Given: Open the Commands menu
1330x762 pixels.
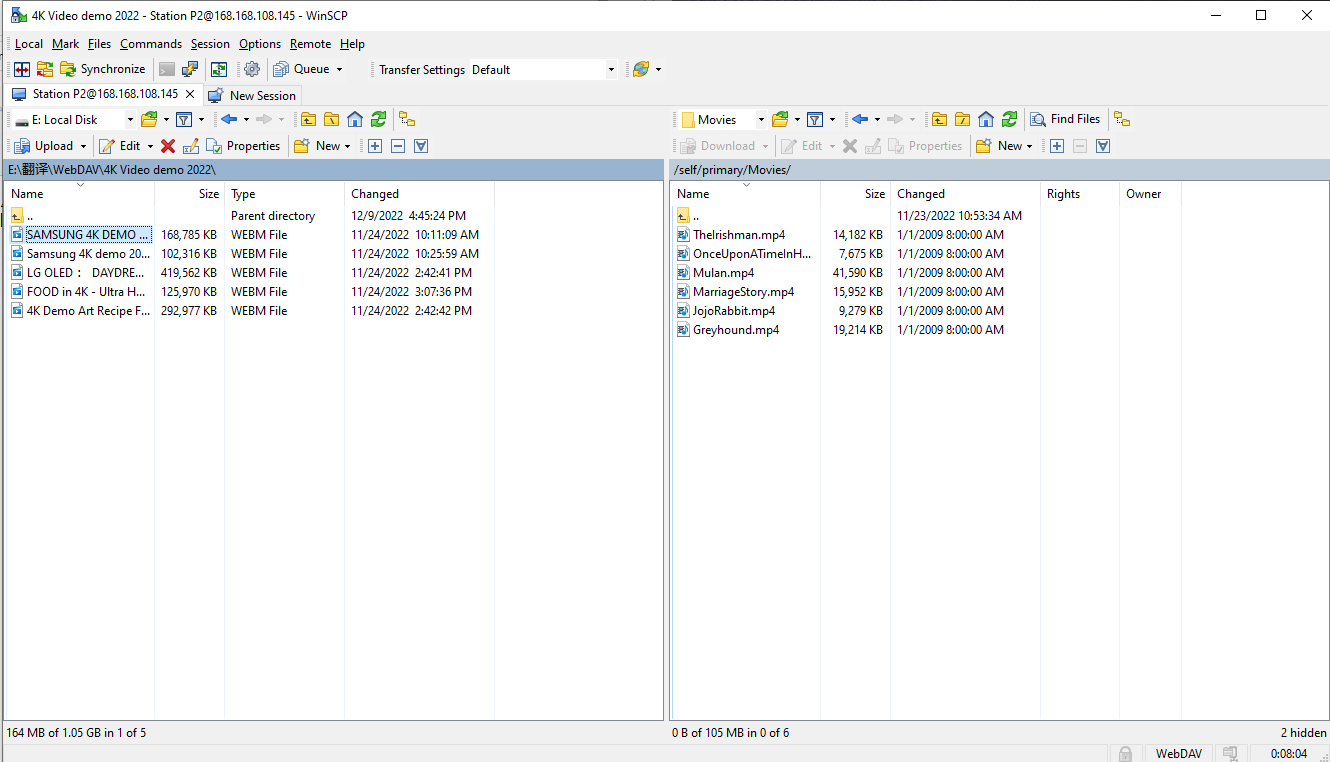Looking at the screenshot, I should [151, 44].
